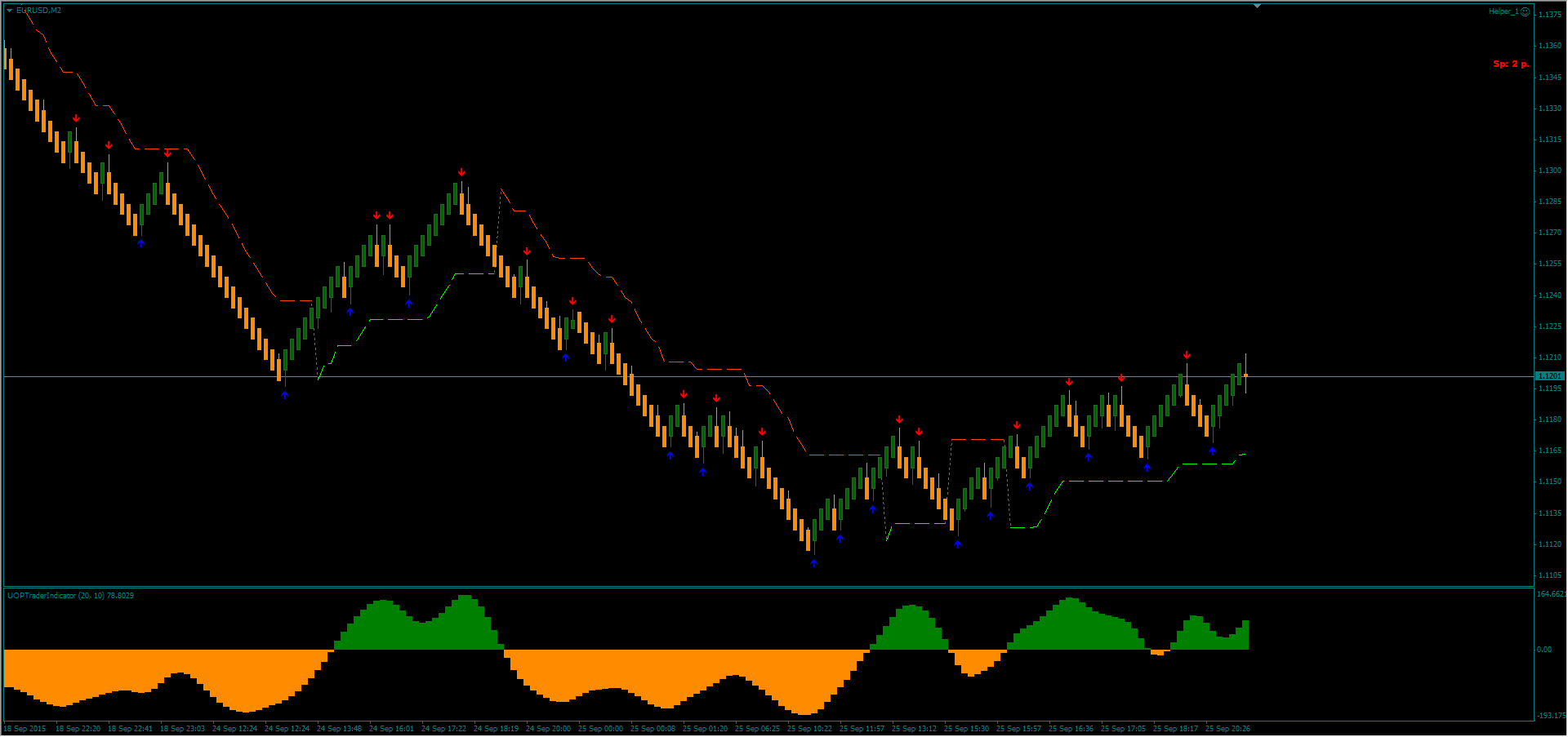Click time axis label 18 Sep 2015

(25, 729)
